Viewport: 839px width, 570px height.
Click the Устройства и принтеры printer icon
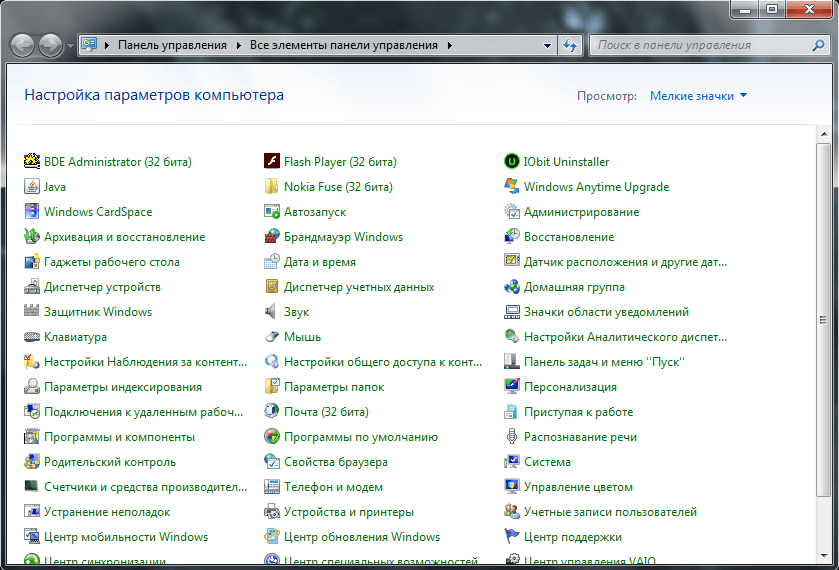pos(272,512)
